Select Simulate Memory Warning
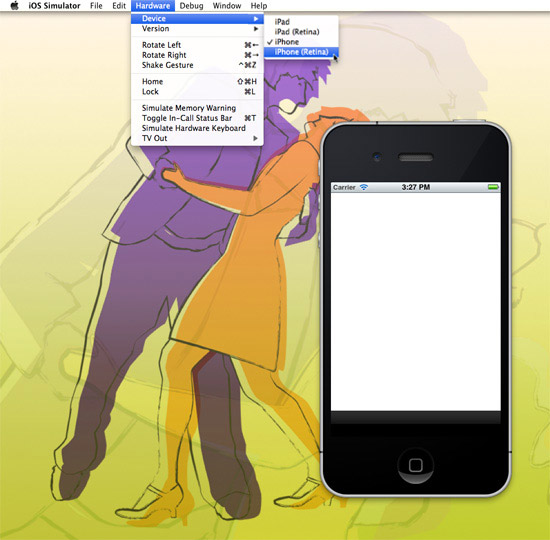Image resolution: width=550 pixels, height=540 pixels. tap(197, 108)
